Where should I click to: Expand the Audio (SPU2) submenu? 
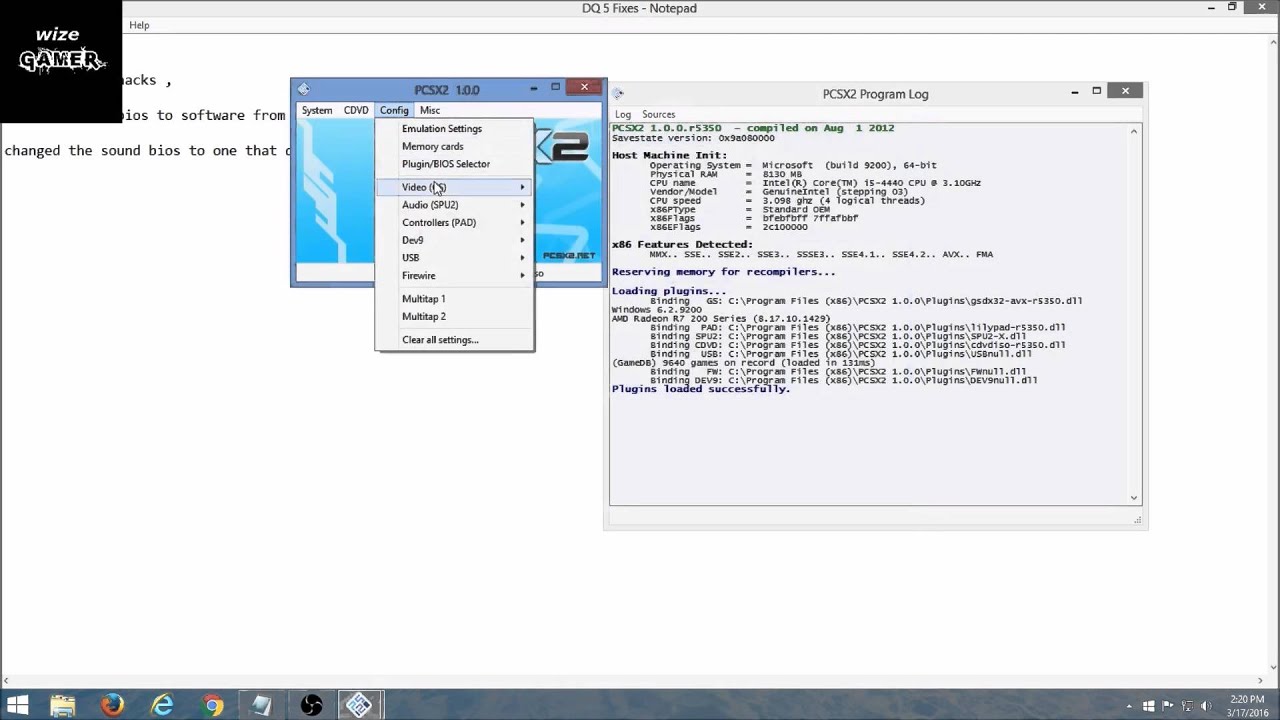pyautogui.click(x=455, y=205)
